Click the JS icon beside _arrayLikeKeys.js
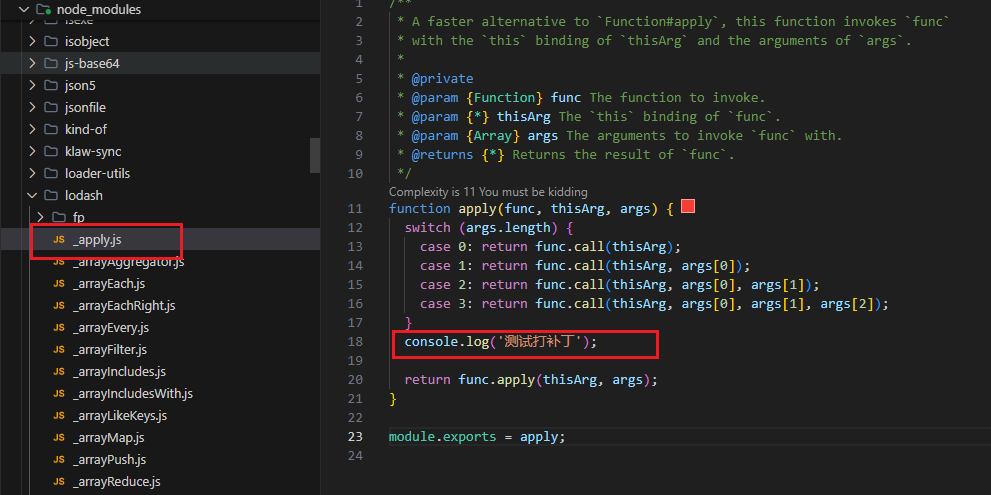Image resolution: width=991 pixels, height=495 pixels. tap(59, 416)
